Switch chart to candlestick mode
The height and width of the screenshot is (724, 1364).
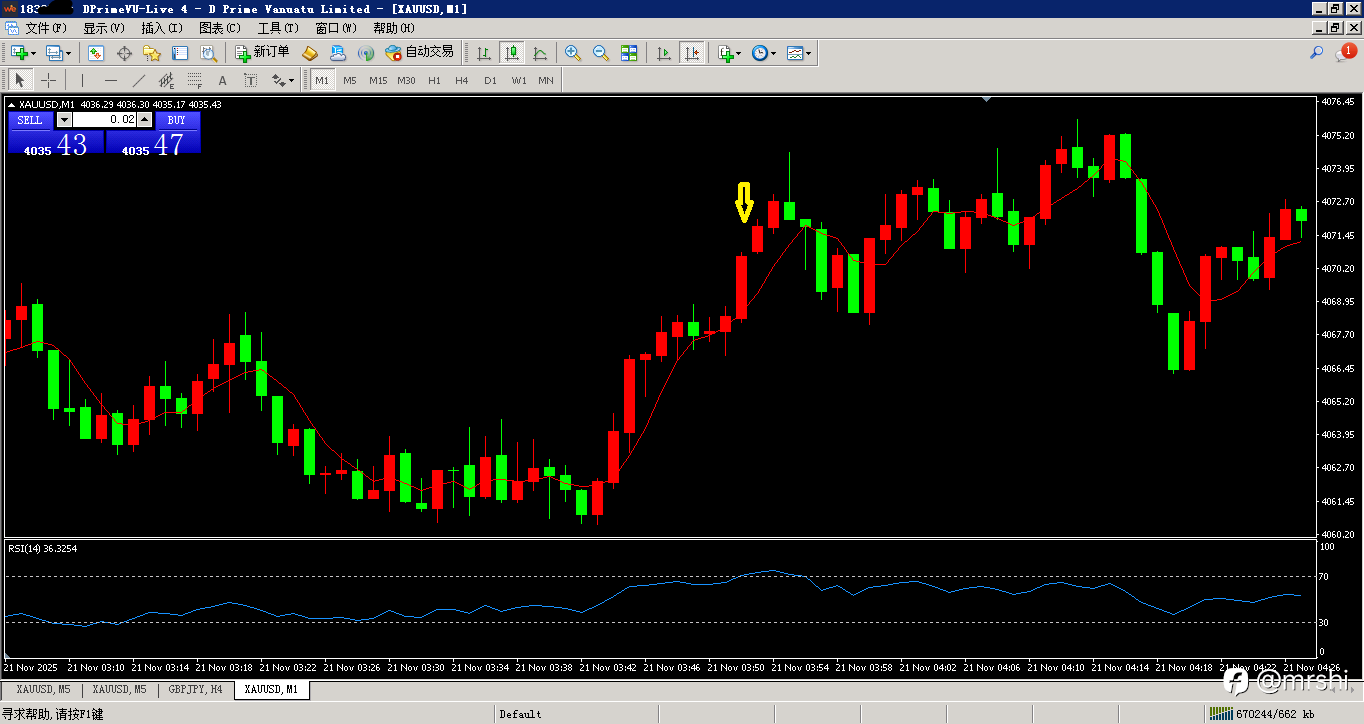[x=512, y=52]
